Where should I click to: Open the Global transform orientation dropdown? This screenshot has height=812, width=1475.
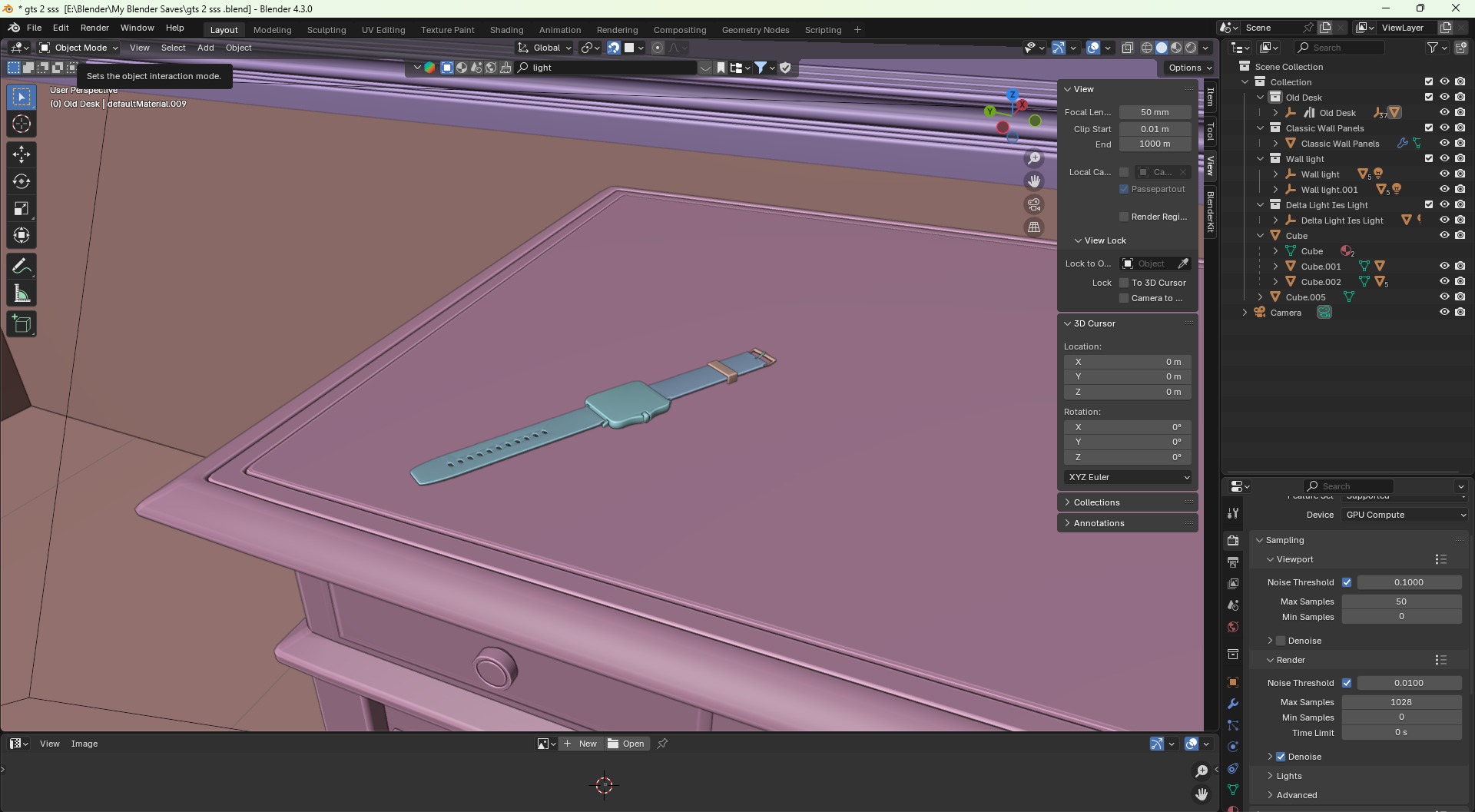[545, 48]
